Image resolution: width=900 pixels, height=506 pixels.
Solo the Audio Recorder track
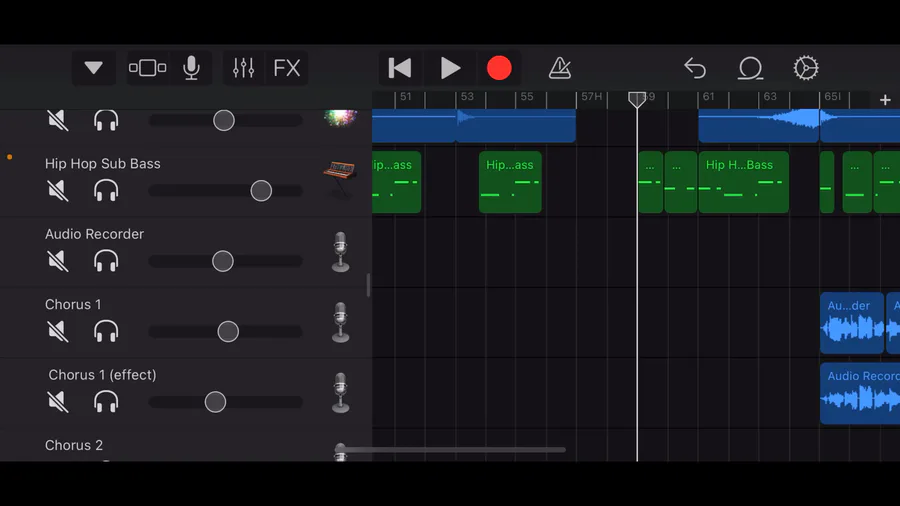click(106, 261)
